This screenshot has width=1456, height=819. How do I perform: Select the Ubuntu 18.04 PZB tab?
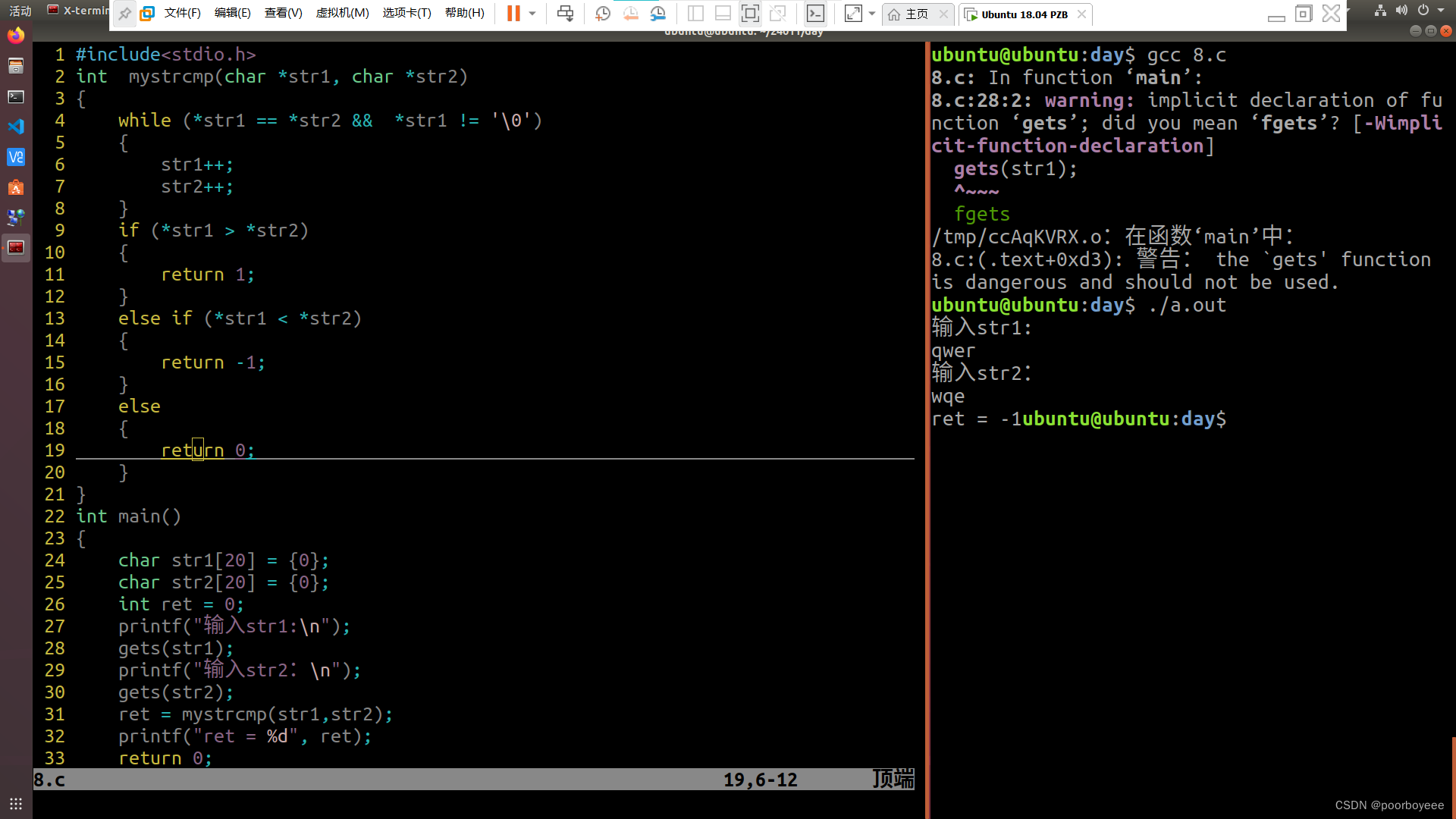point(1024,14)
